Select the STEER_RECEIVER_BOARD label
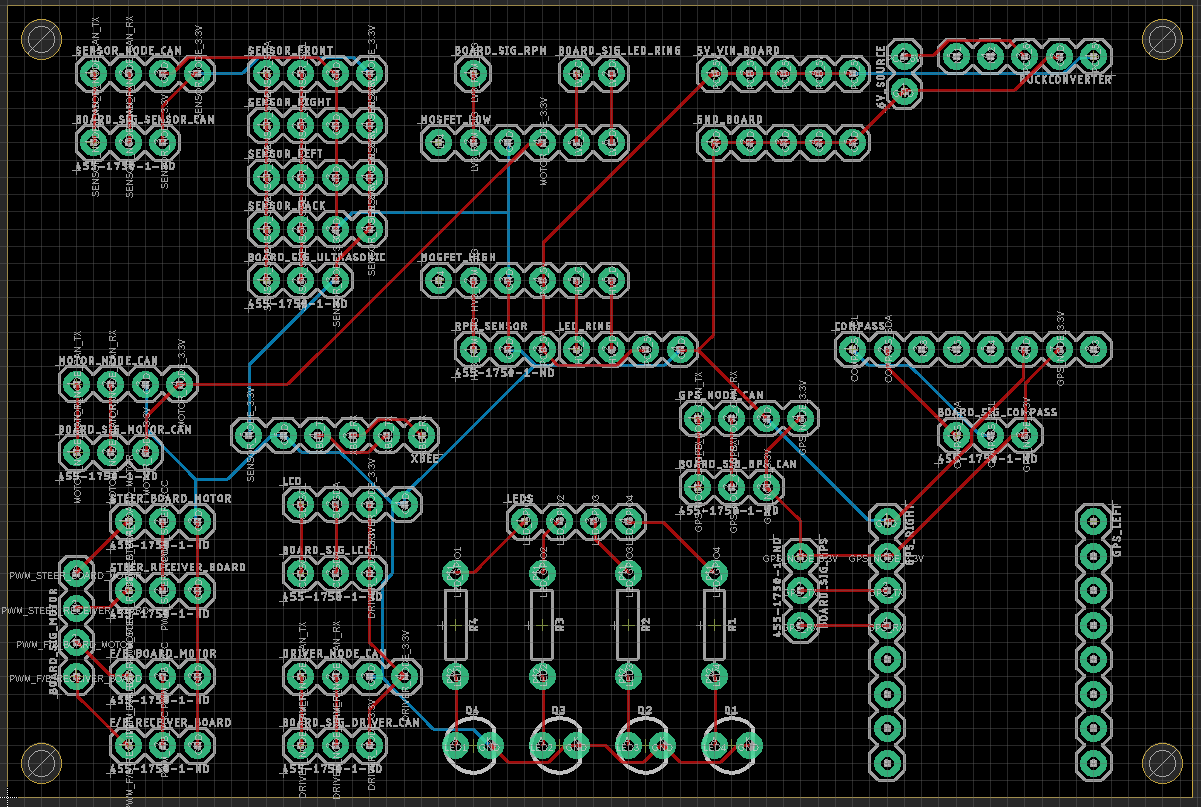Image resolution: width=1201 pixels, height=807 pixels. [x=177, y=568]
